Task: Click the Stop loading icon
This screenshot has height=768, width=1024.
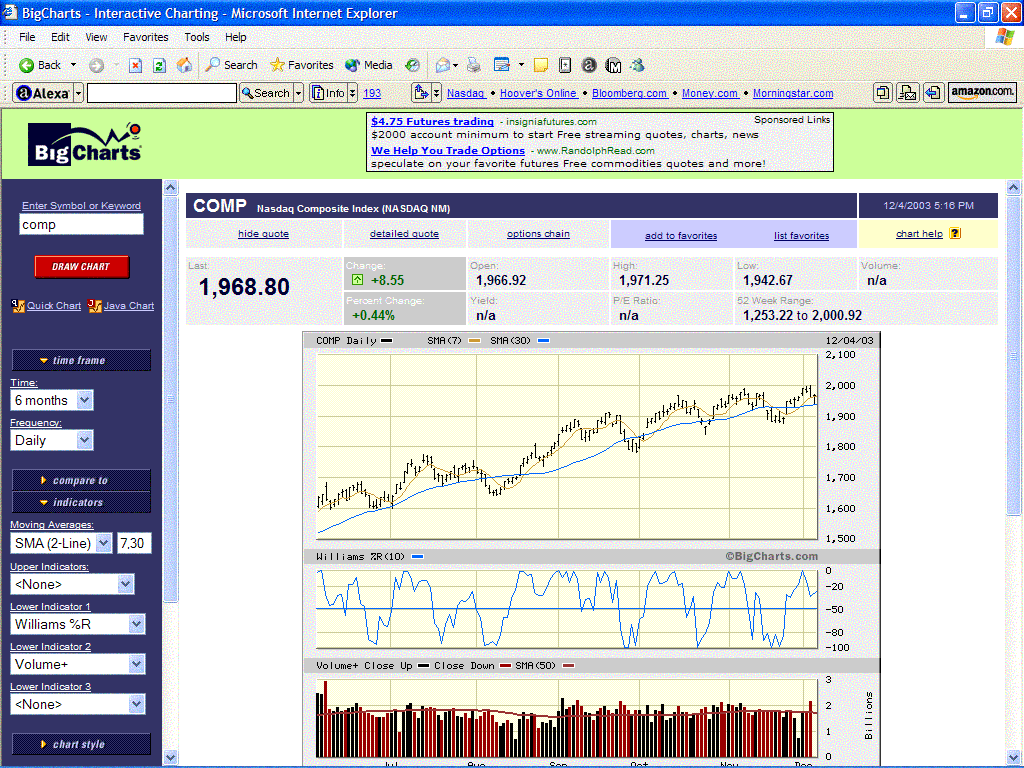Action: click(x=134, y=65)
